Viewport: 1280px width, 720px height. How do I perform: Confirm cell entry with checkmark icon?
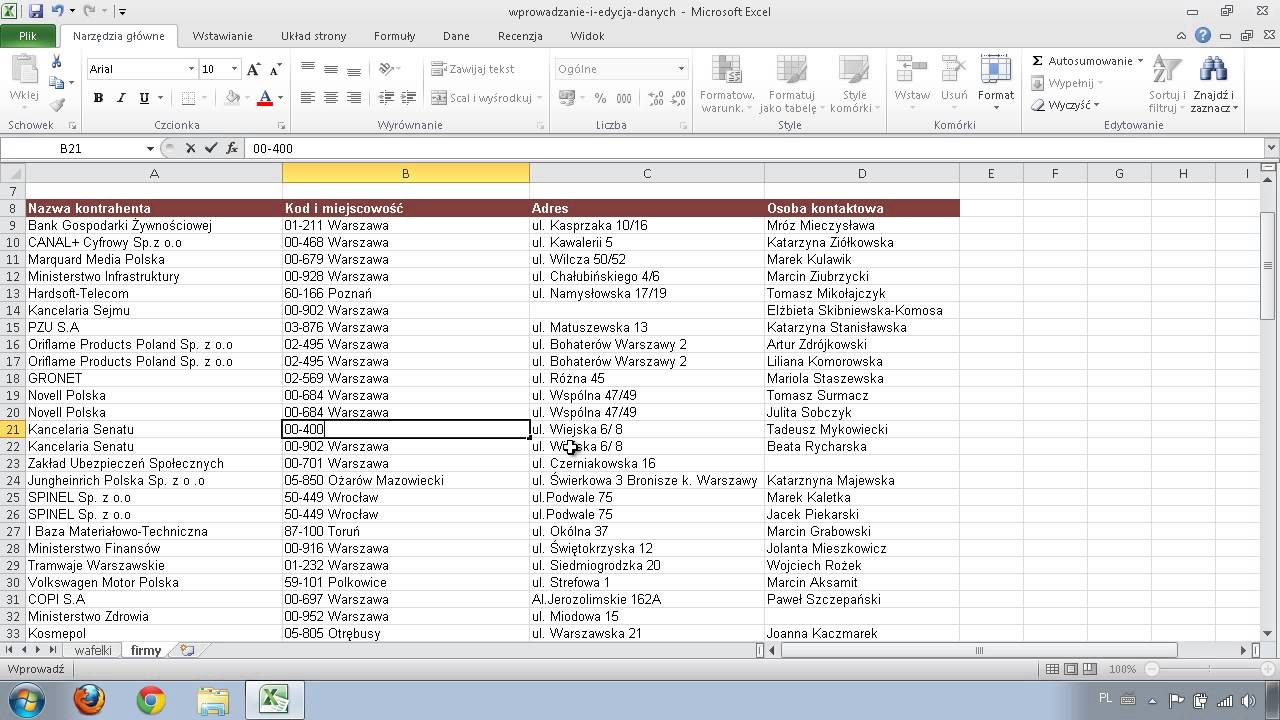210,148
